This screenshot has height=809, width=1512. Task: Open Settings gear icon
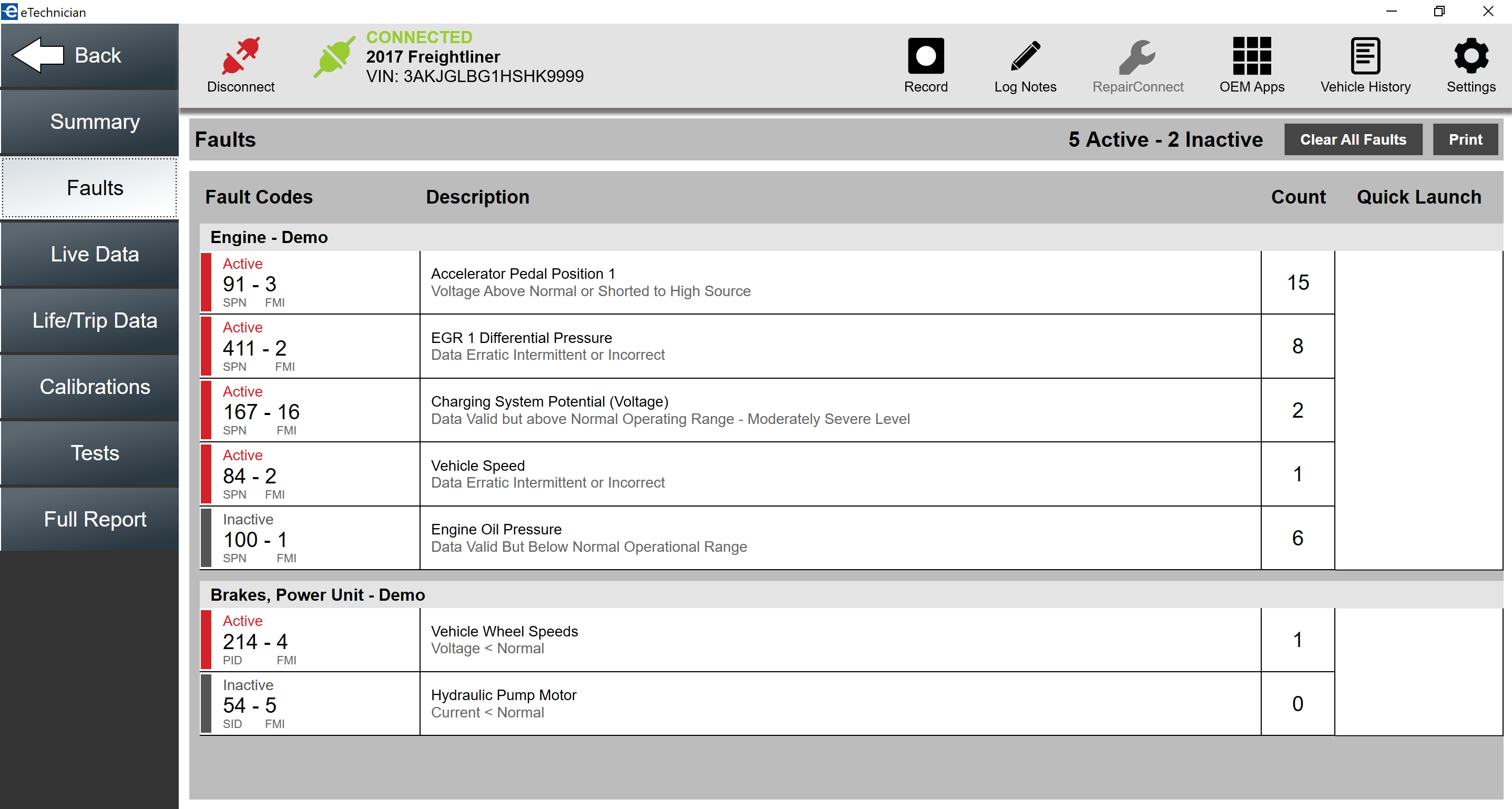(x=1471, y=56)
